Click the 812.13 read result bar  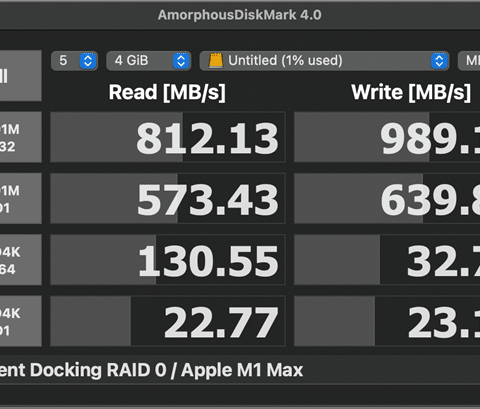point(168,137)
